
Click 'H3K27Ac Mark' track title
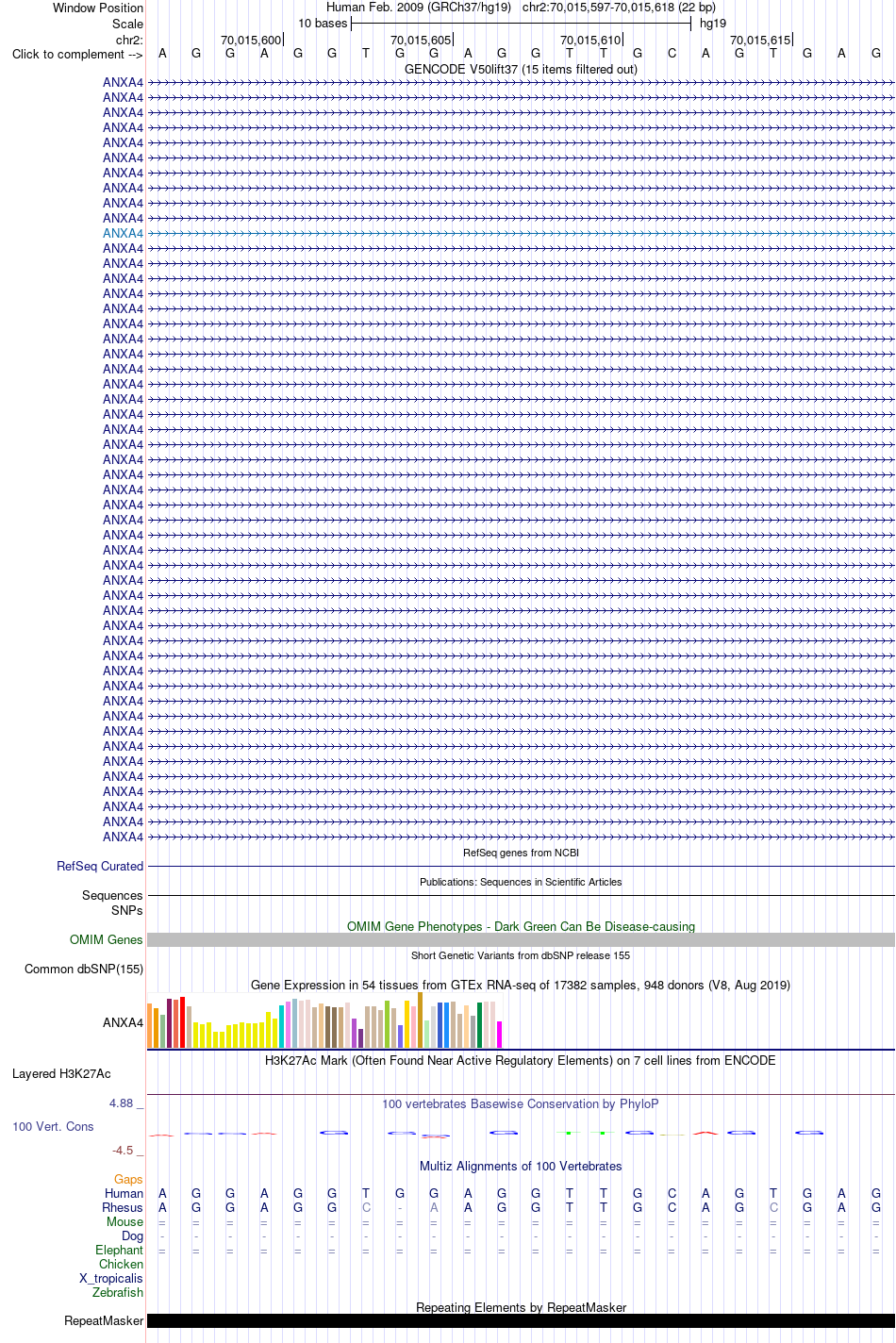pos(521,1060)
